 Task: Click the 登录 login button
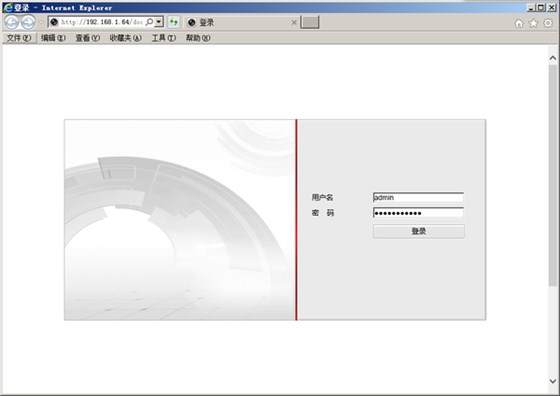pos(419,231)
